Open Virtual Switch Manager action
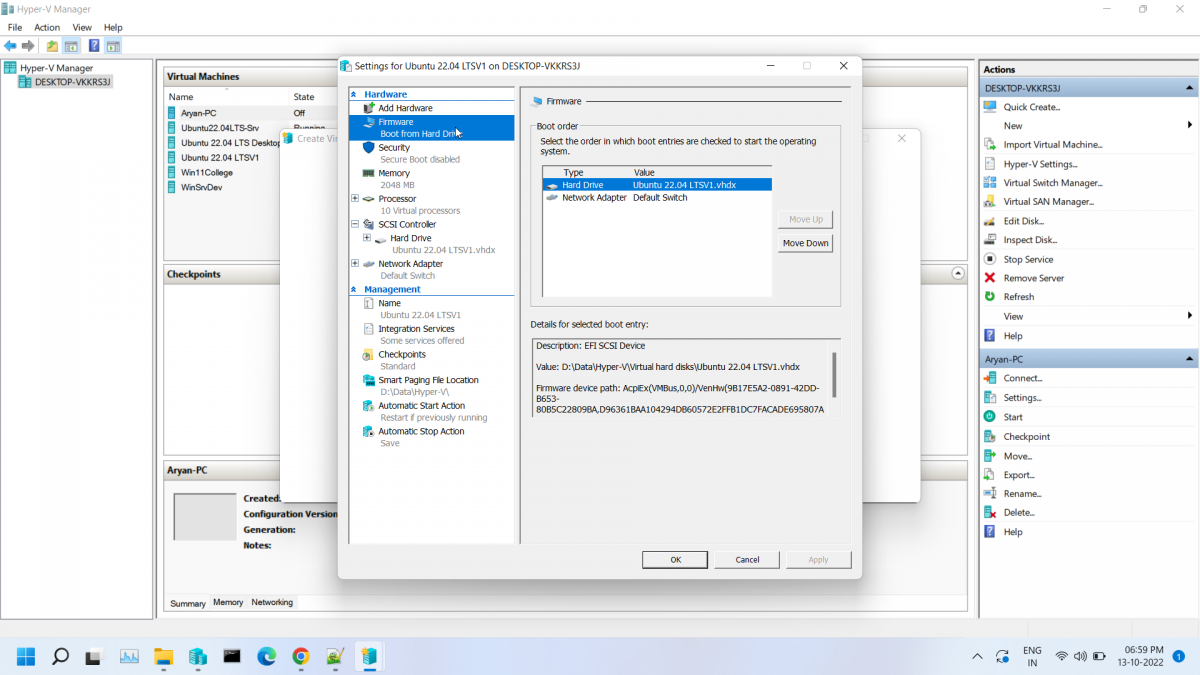The width and height of the screenshot is (1200, 675). [1052, 183]
